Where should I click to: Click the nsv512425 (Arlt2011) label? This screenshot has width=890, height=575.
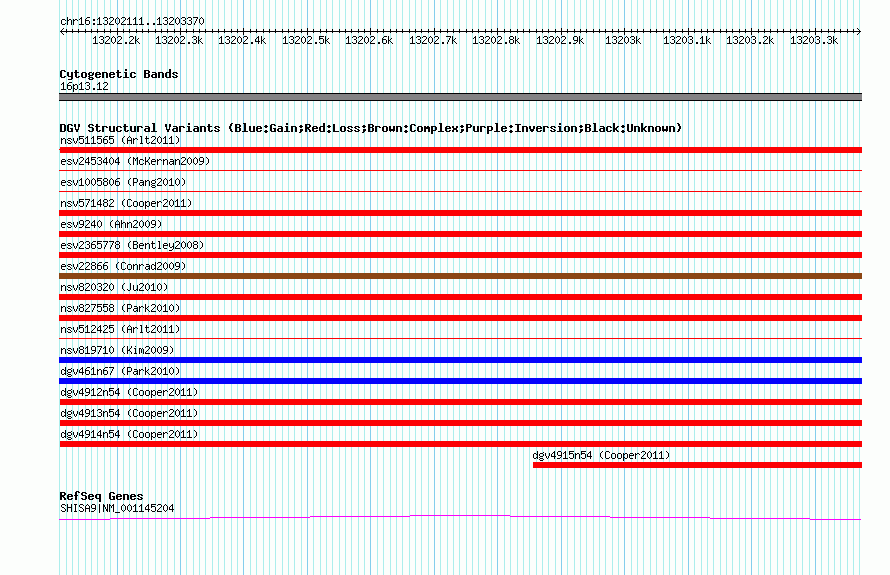click(120, 329)
